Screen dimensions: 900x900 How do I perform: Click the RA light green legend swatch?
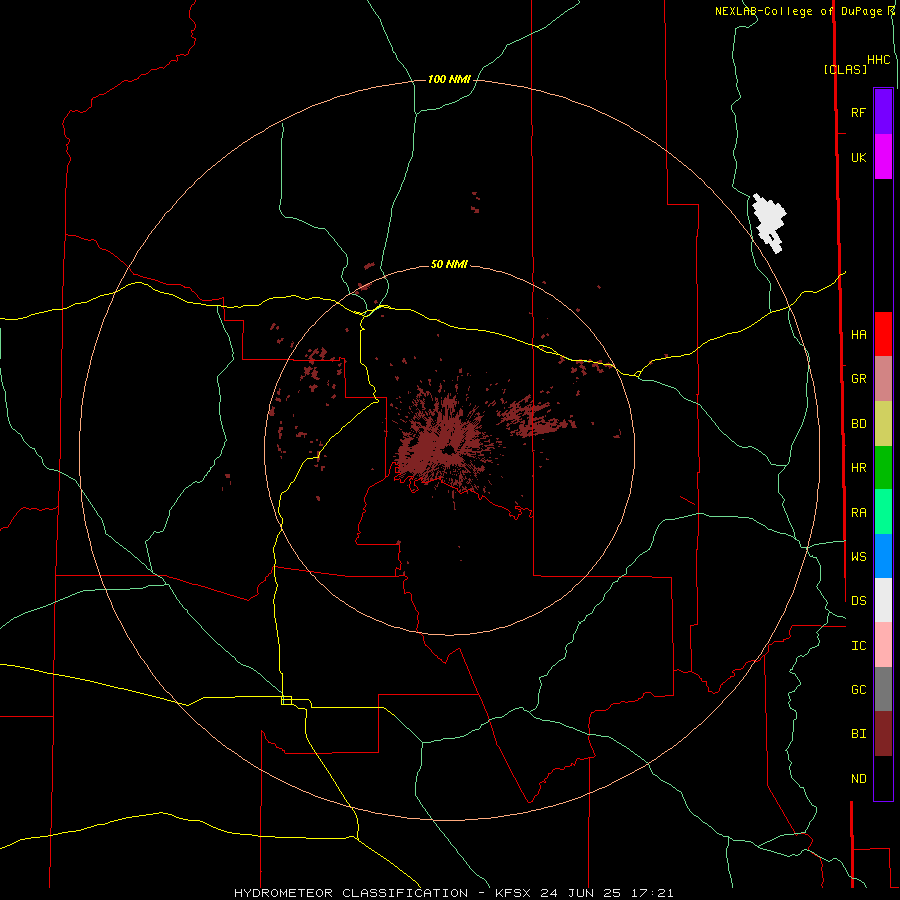pos(883,512)
